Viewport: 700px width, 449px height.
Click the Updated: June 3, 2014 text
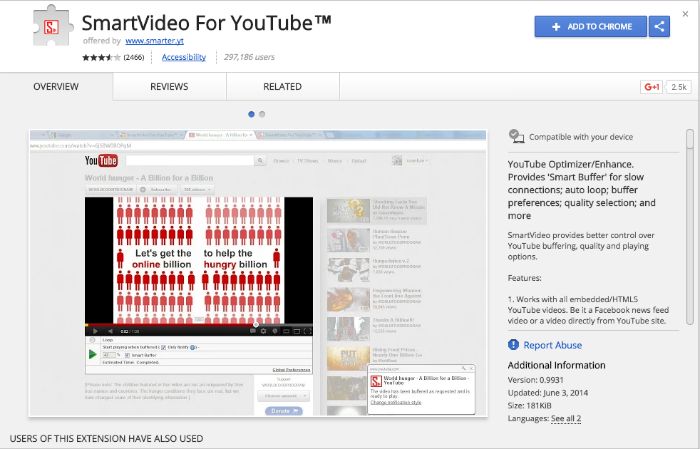tap(548, 393)
